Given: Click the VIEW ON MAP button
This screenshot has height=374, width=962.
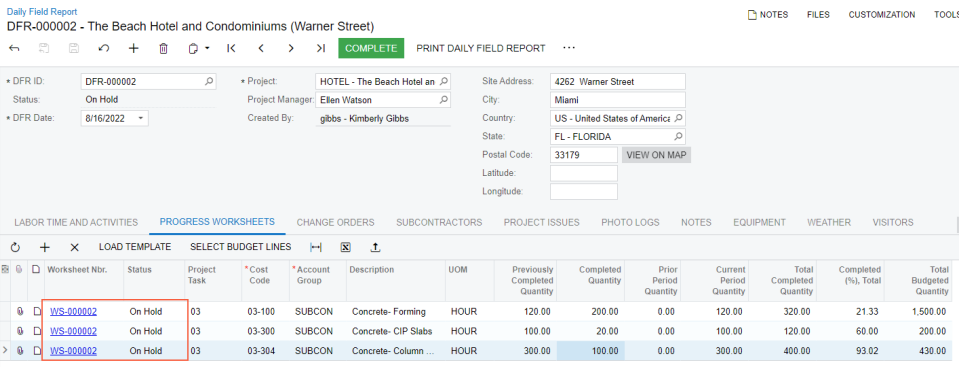Looking at the screenshot, I should [656, 155].
